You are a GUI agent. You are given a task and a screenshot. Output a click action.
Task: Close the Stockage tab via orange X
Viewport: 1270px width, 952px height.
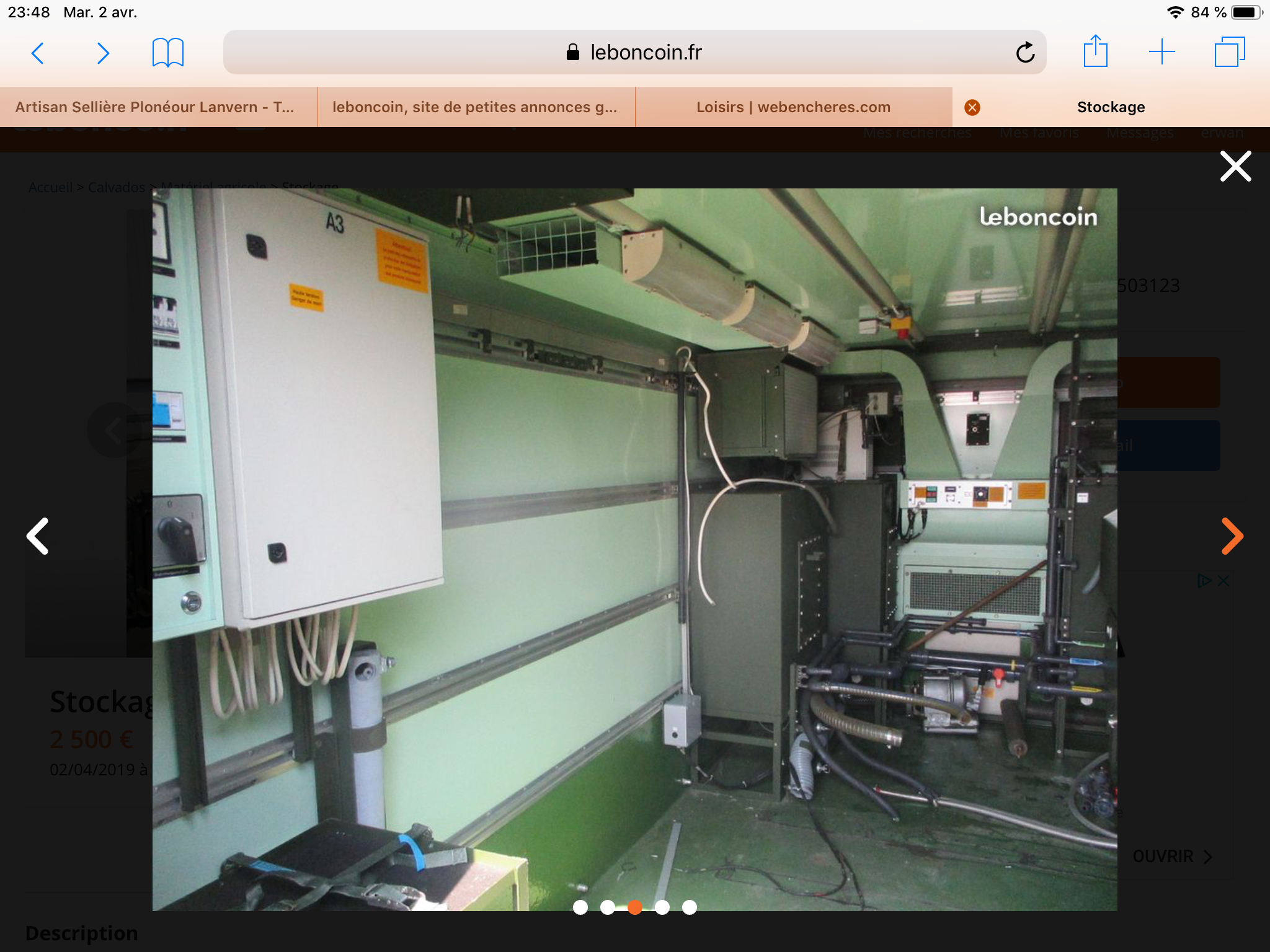point(972,108)
